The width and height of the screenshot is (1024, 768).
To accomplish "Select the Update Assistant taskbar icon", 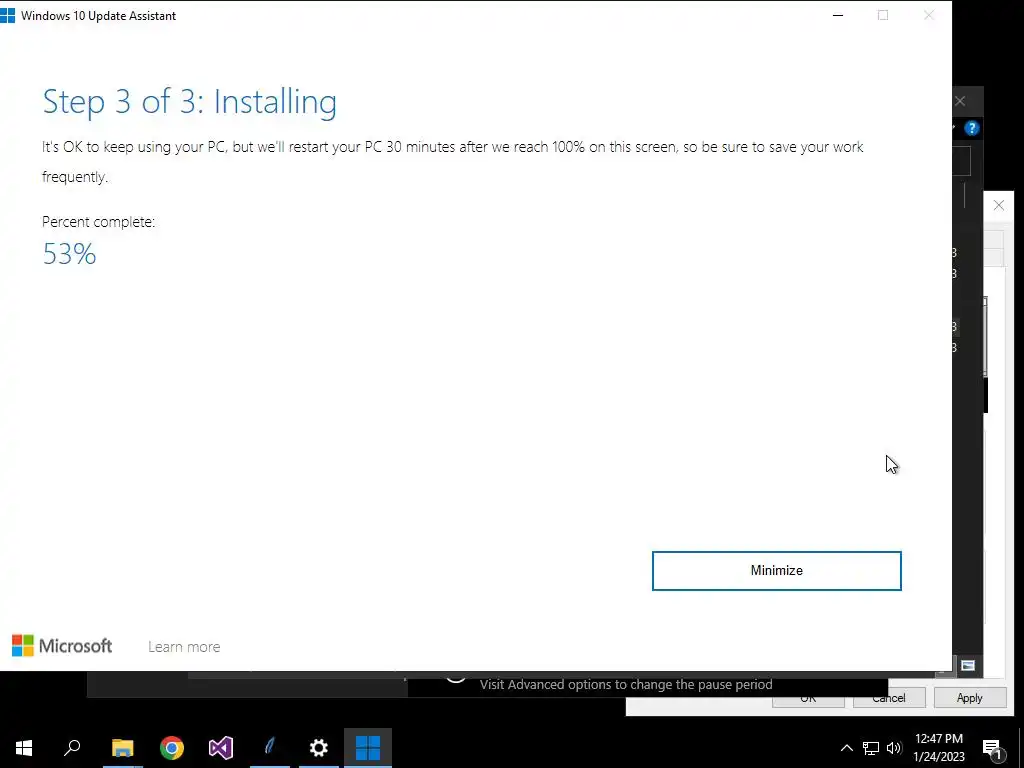I will click(x=368, y=748).
